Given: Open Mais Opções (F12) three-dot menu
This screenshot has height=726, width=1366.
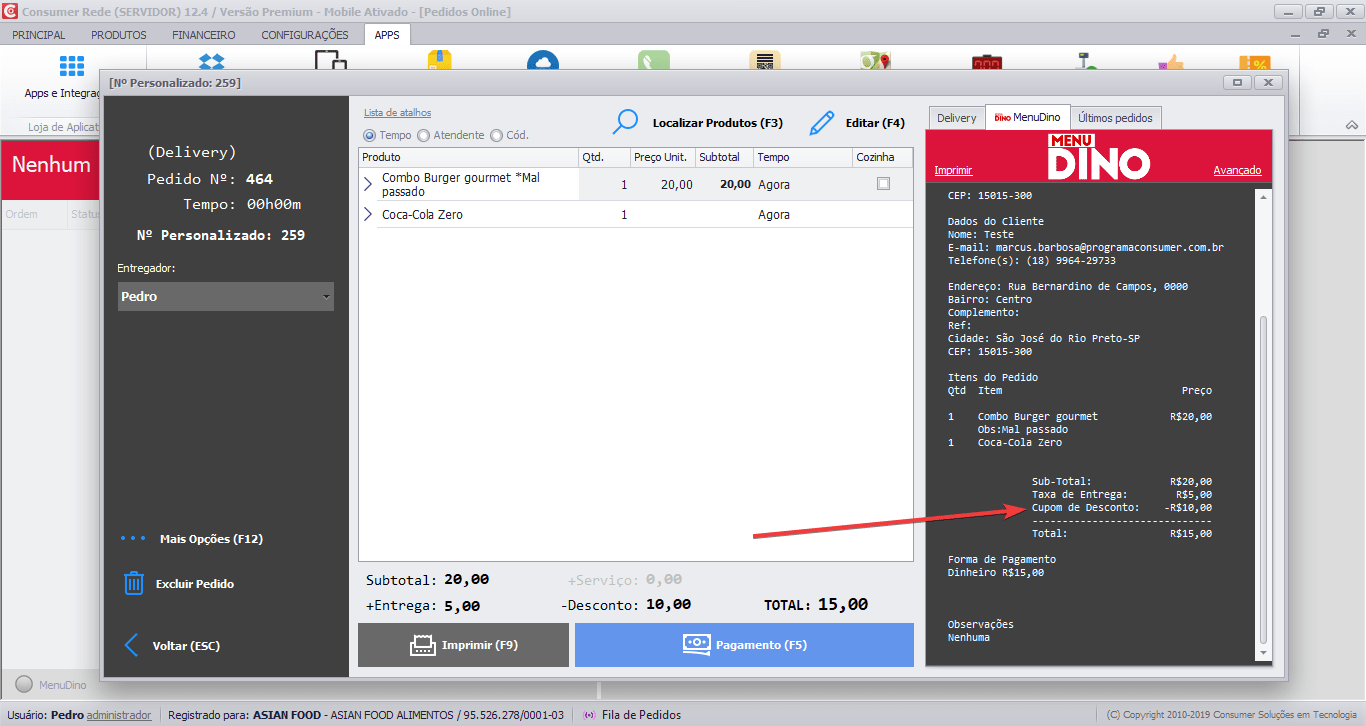Looking at the screenshot, I should pyautogui.click(x=133, y=539).
